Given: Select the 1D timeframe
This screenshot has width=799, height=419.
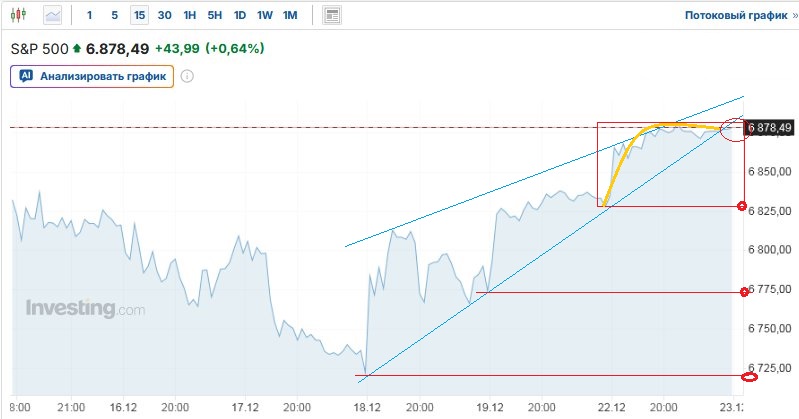Looking at the screenshot, I should pyautogui.click(x=240, y=15).
